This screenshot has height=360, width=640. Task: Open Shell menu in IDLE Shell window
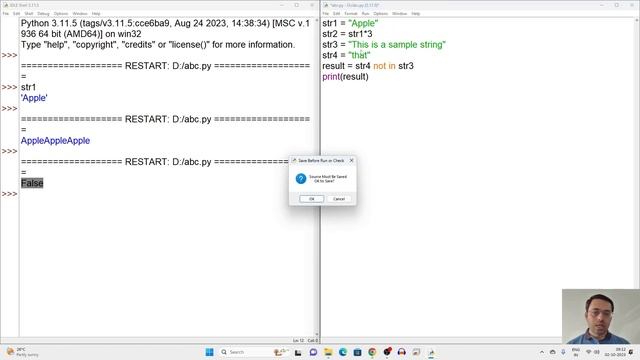tap(29, 13)
